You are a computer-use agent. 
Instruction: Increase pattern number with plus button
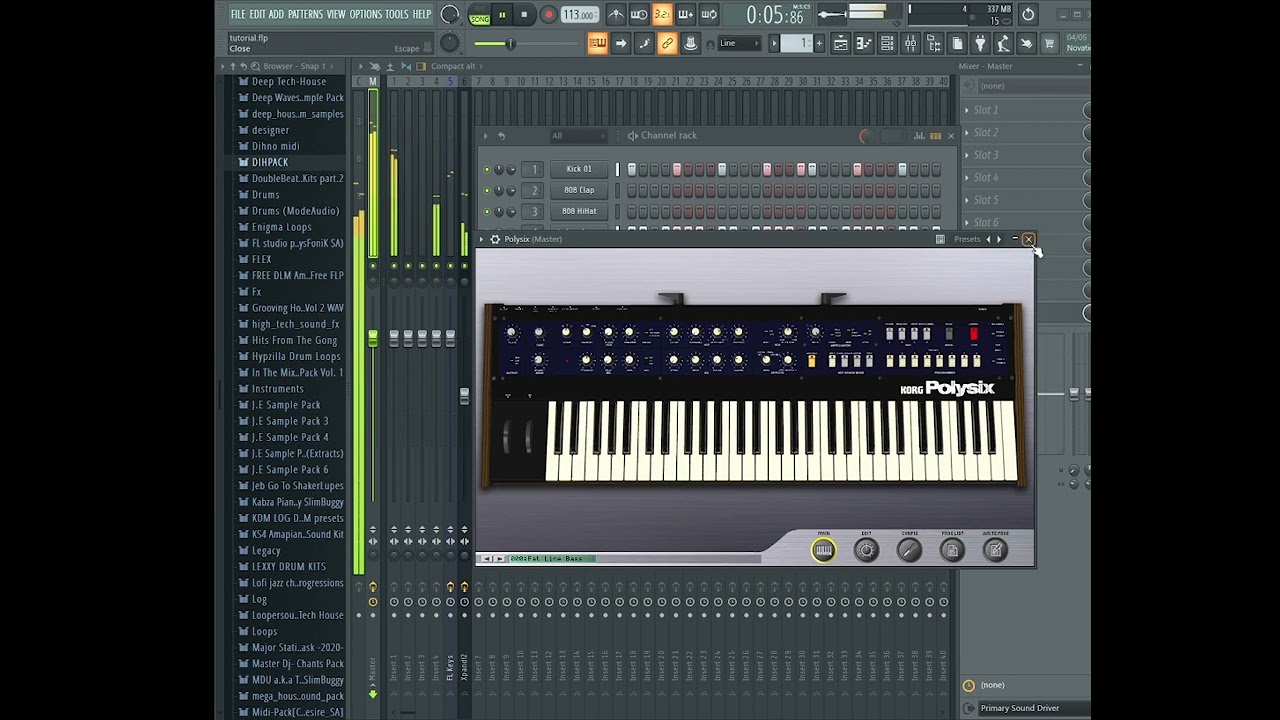pyautogui.click(x=819, y=43)
